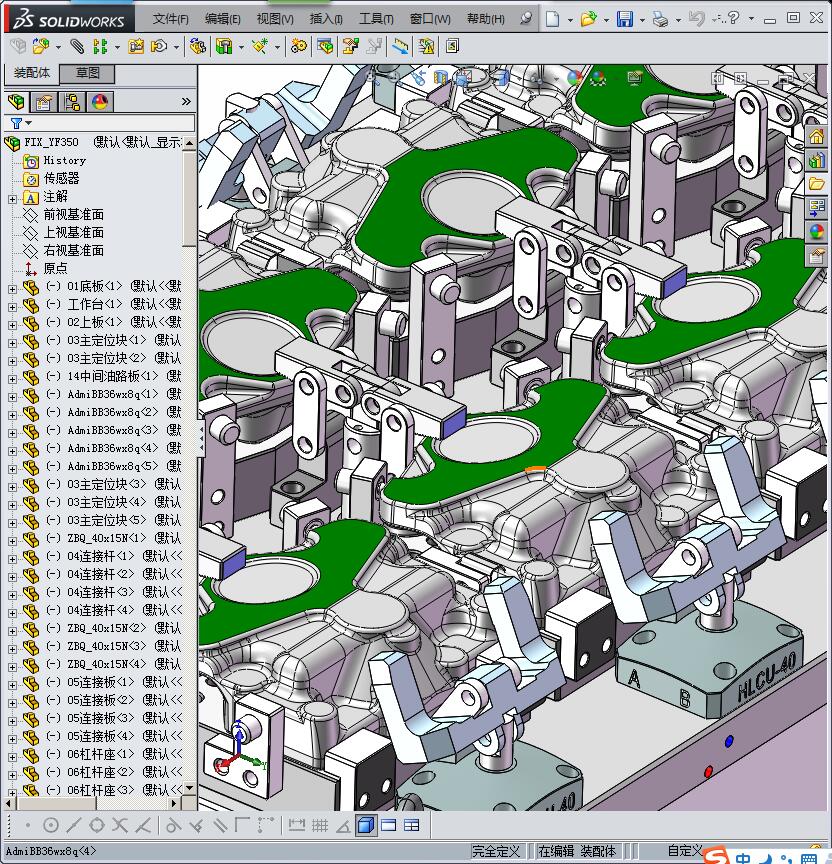The image size is (832, 864).
Task: Click the Linear Component Pattern icon
Action: (99, 46)
